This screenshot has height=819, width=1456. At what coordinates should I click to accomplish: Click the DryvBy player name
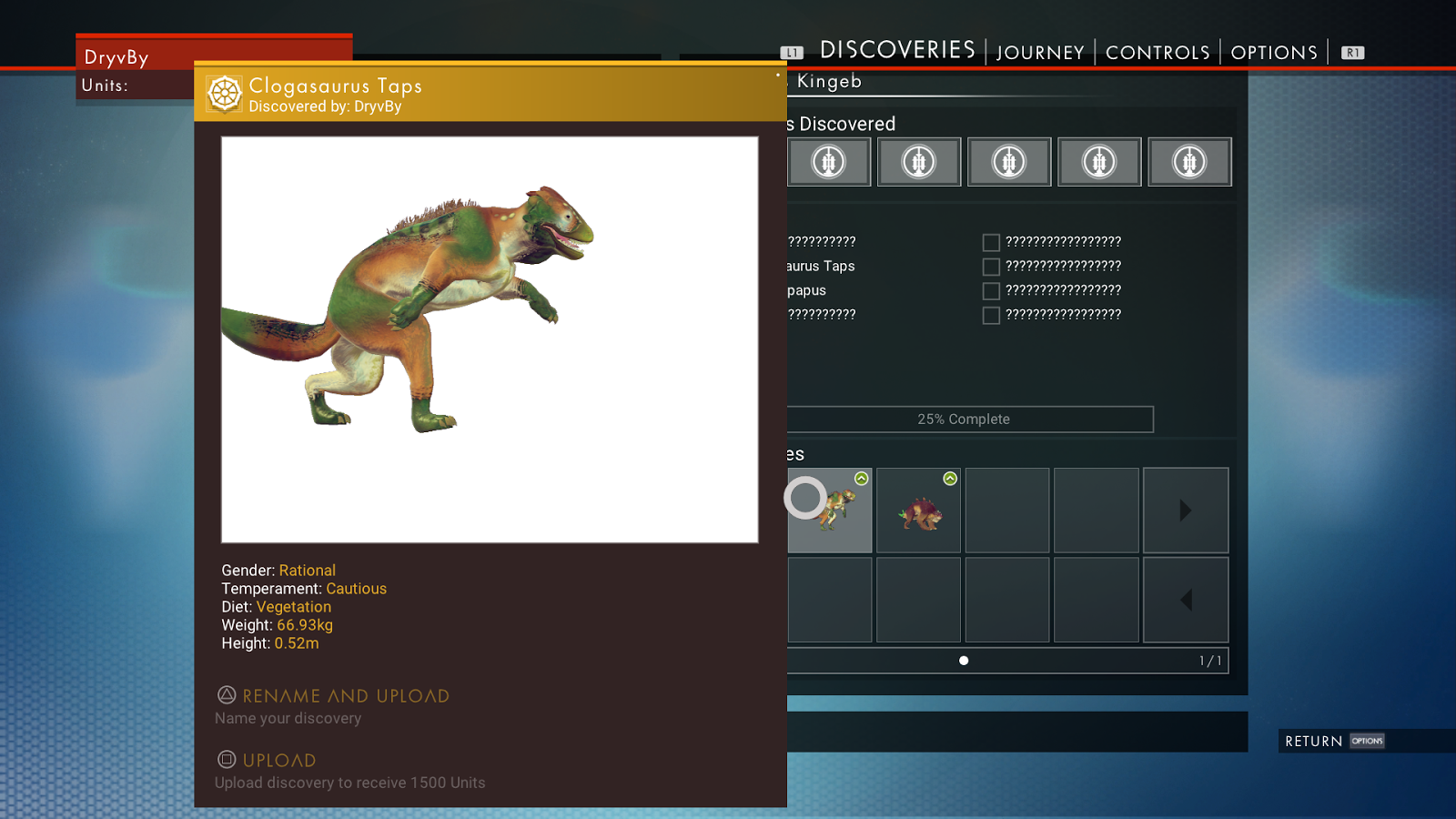[x=116, y=57]
